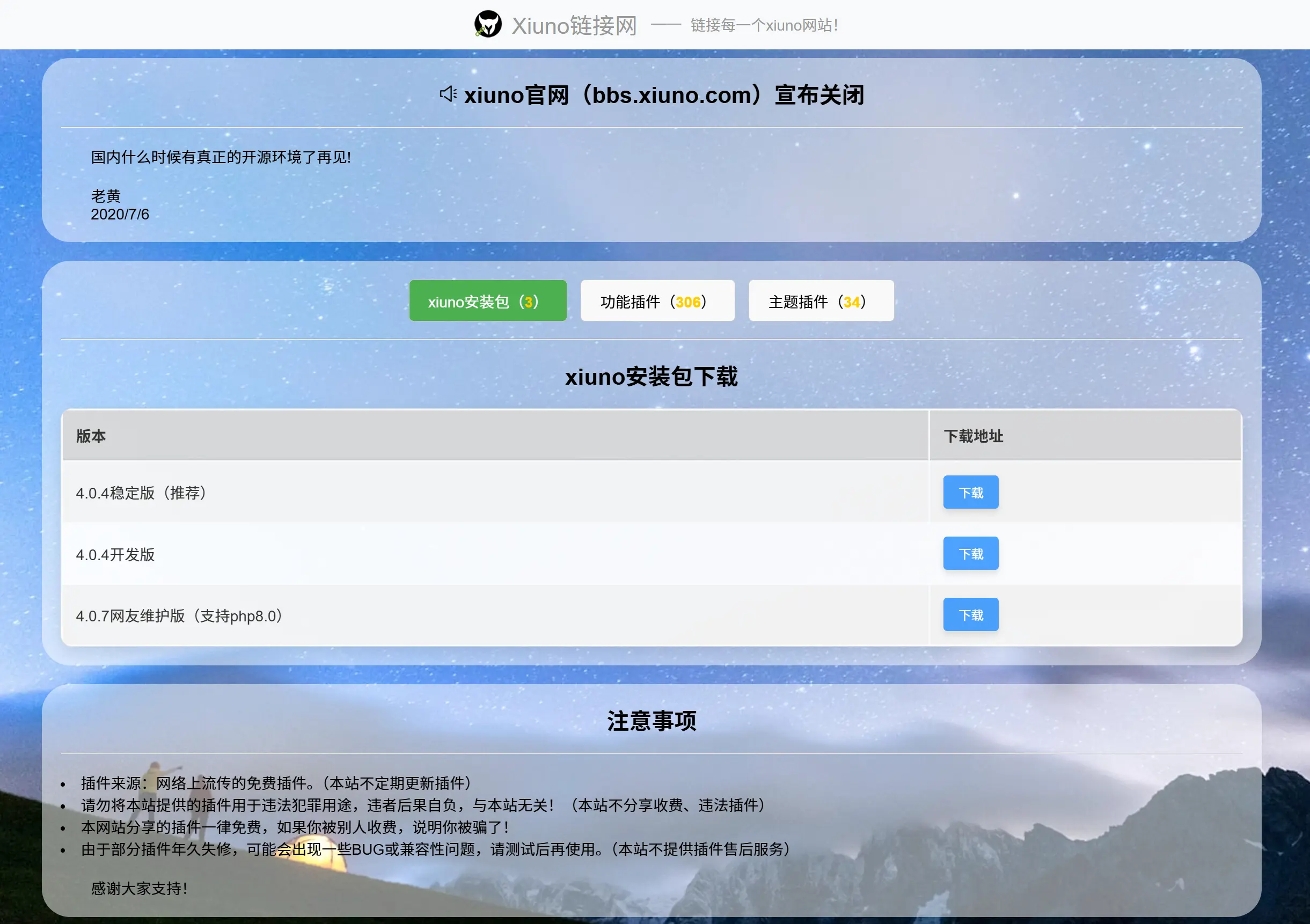Click the Xiuno fox logo icon
Screen dimensions: 1310x924
point(488,24)
